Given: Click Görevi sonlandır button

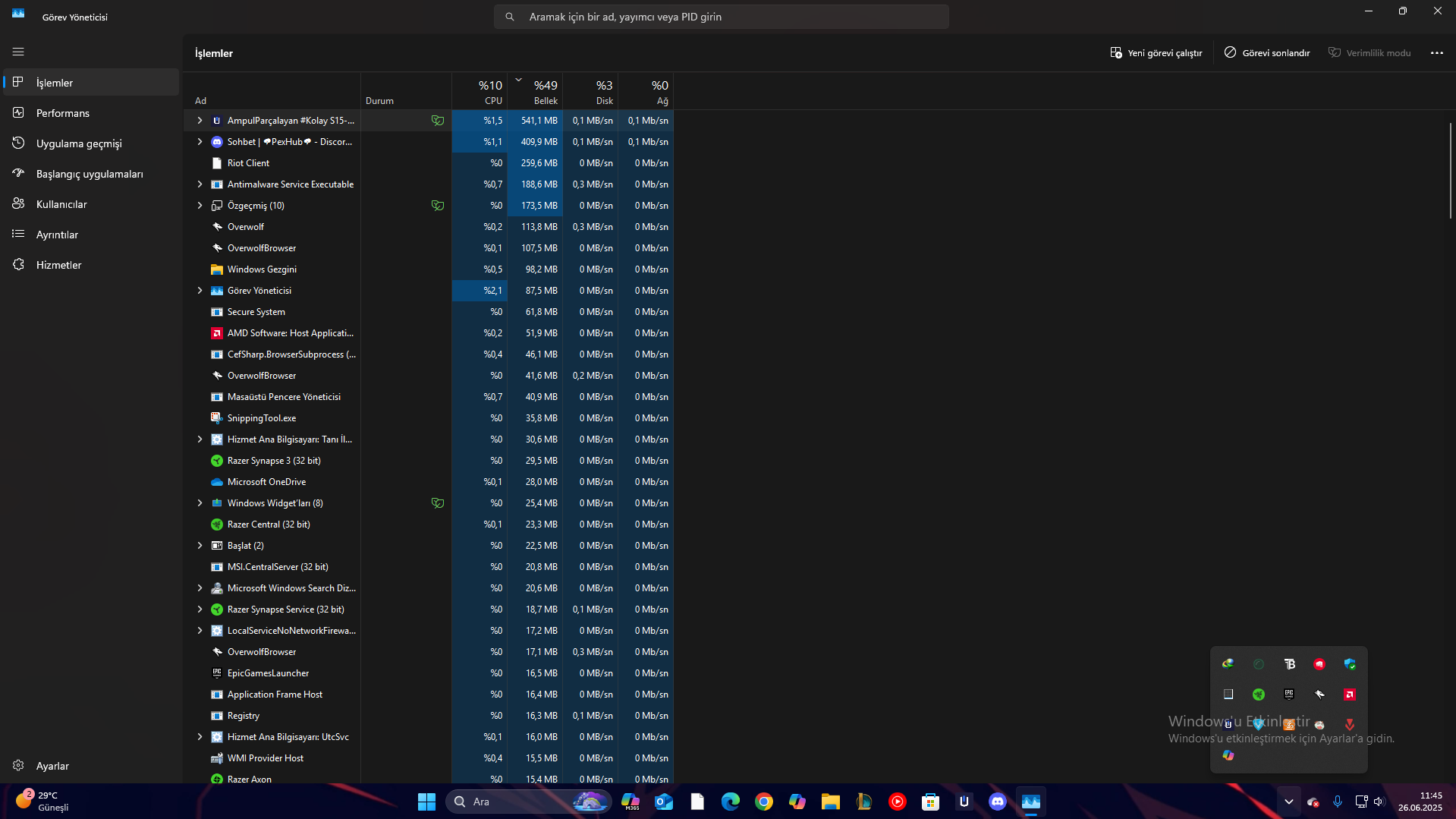Looking at the screenshot, I should pos(1266,53).
